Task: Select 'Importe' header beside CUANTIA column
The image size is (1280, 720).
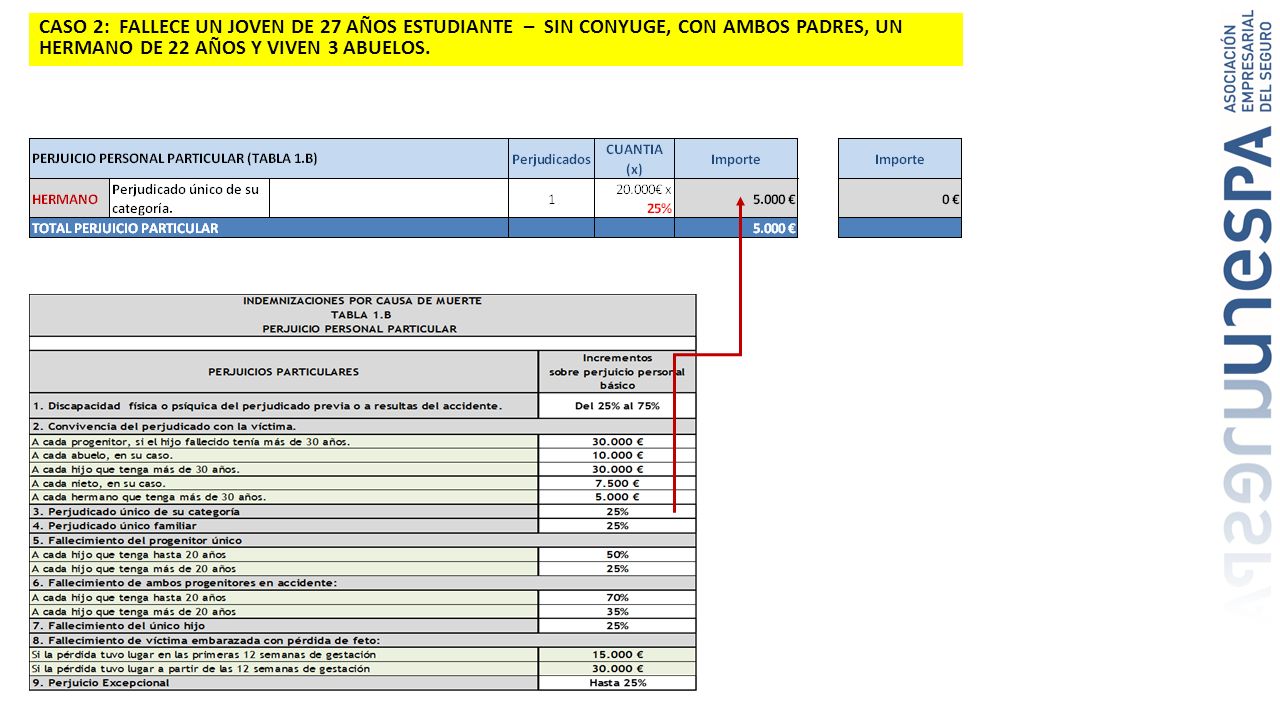Action: click(x=736, y=159)
